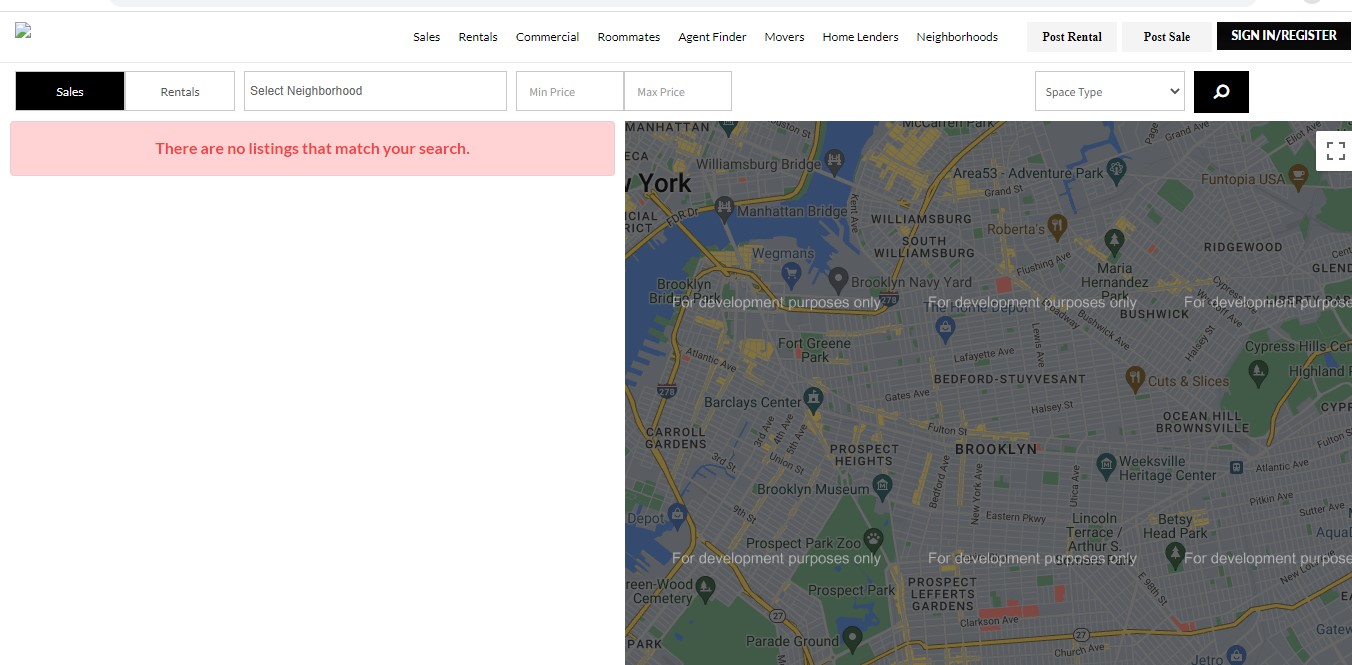Click the Fort Greene Park label
This screenshot has width=1352, height=665.
click(x=815, y=350)
